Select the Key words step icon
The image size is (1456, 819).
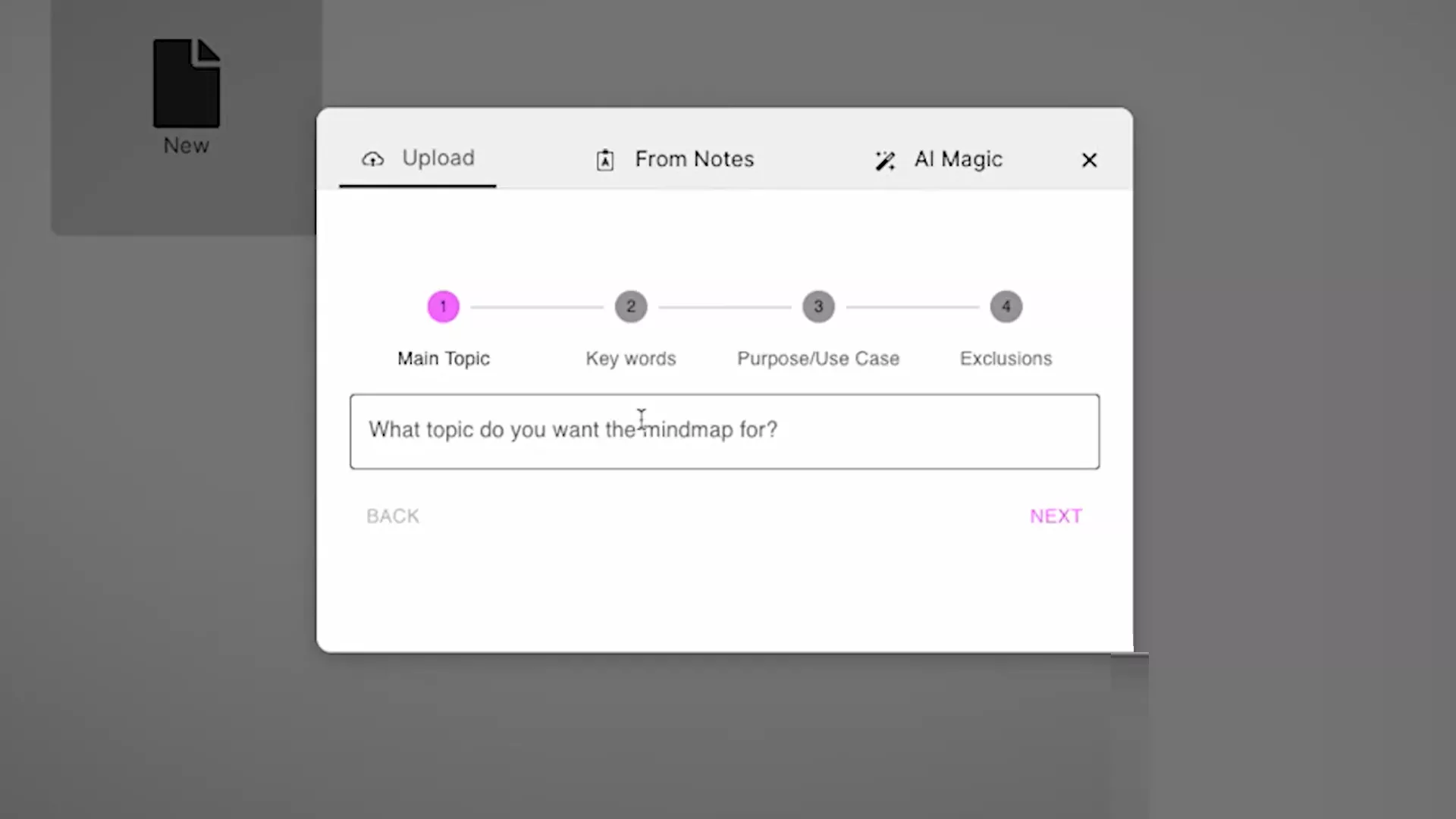pos(631,306)
